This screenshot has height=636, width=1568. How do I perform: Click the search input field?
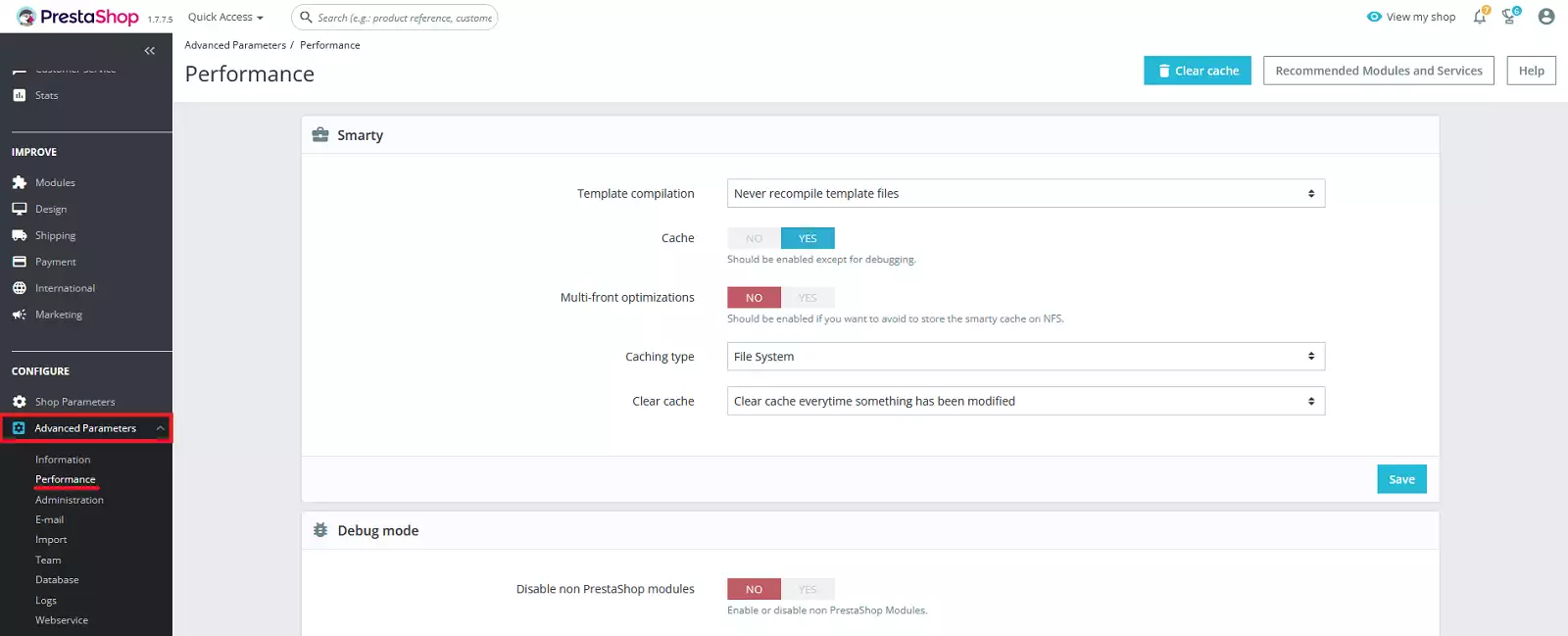point(404,18)
